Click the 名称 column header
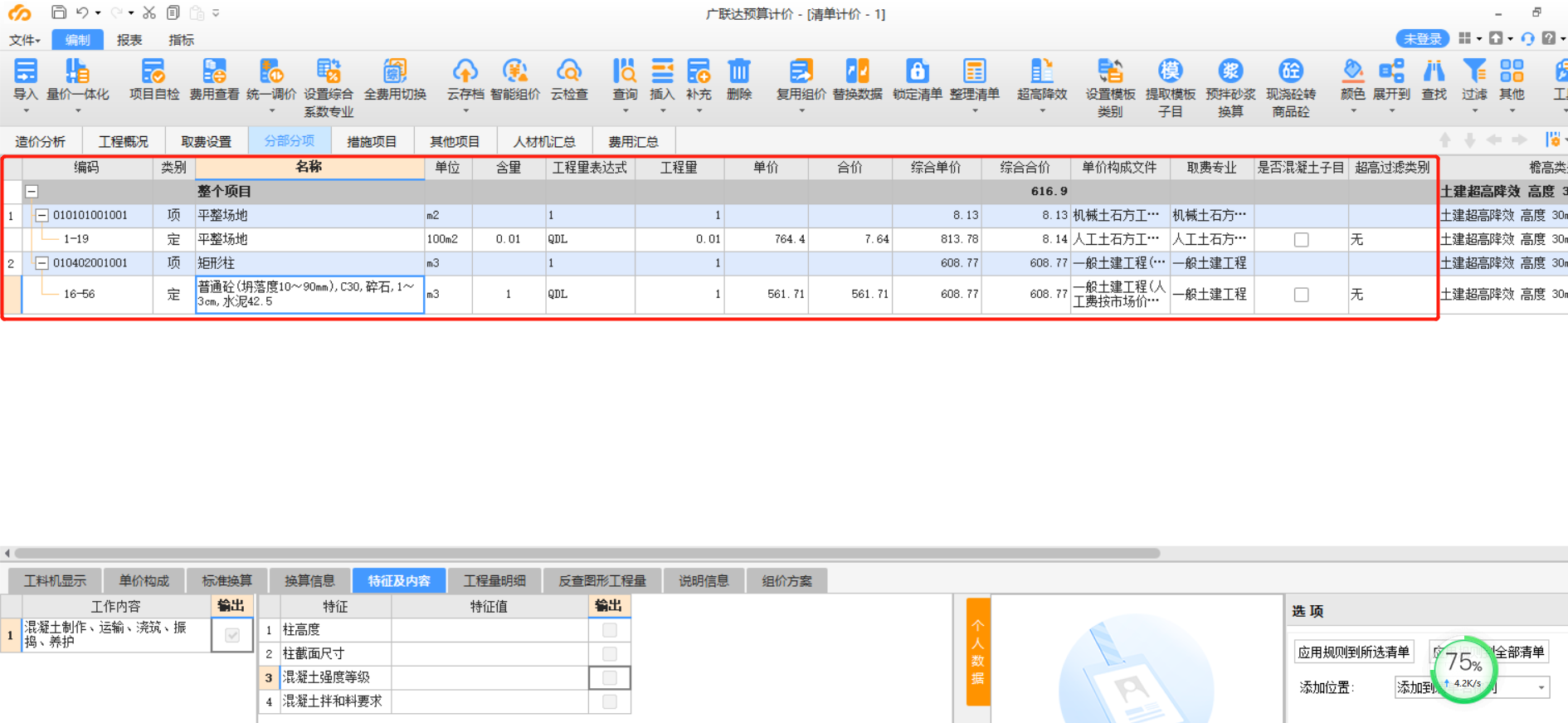This screenshot has width=1568, height=723. coord(309,168)
